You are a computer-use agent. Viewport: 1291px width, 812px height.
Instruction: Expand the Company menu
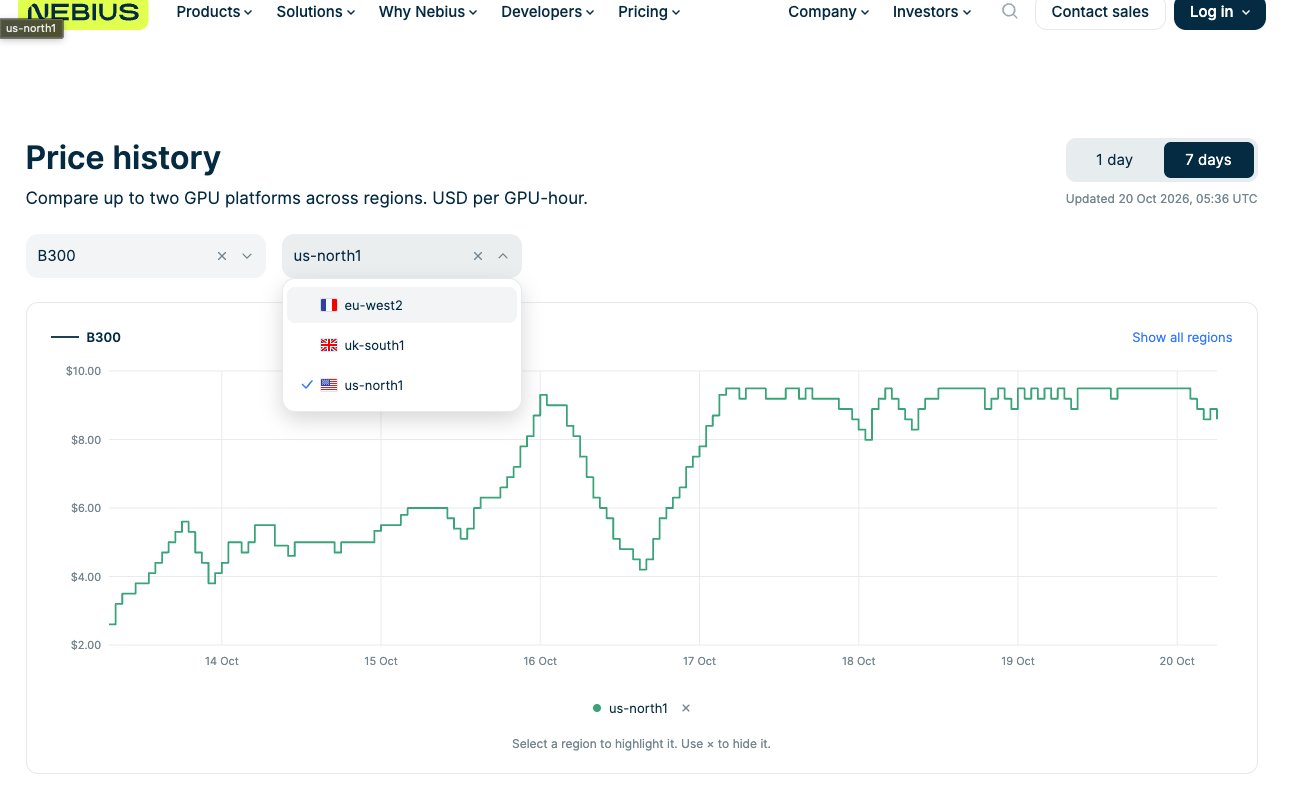(828, 12)
